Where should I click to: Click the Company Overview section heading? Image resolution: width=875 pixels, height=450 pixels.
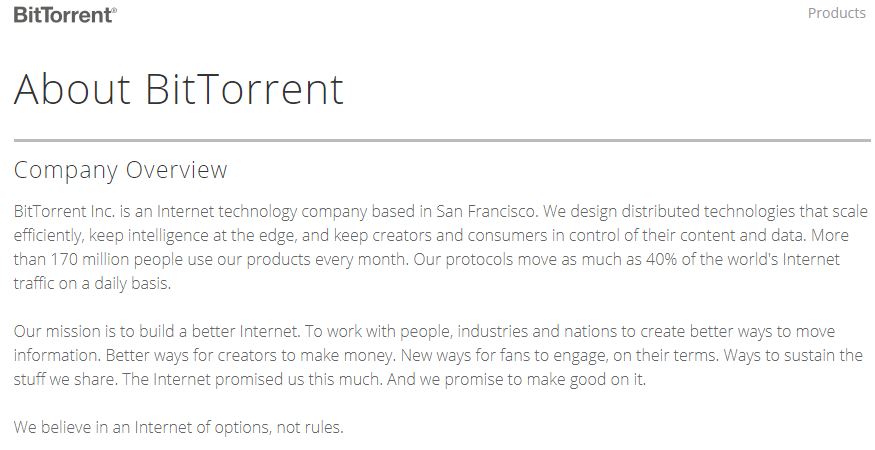(x=121, y=170)
